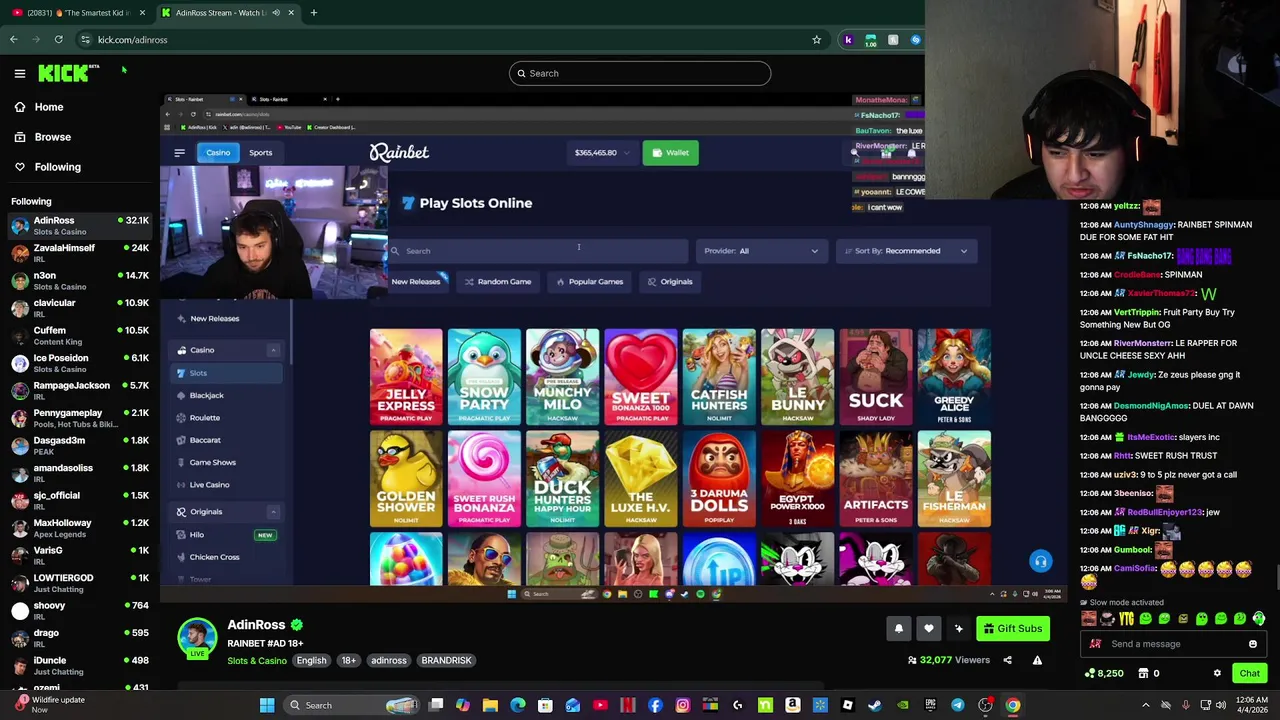The image size is (1280, 720).
Task: Click Windows taskbar Search box
Action: [x=350, y=705]
